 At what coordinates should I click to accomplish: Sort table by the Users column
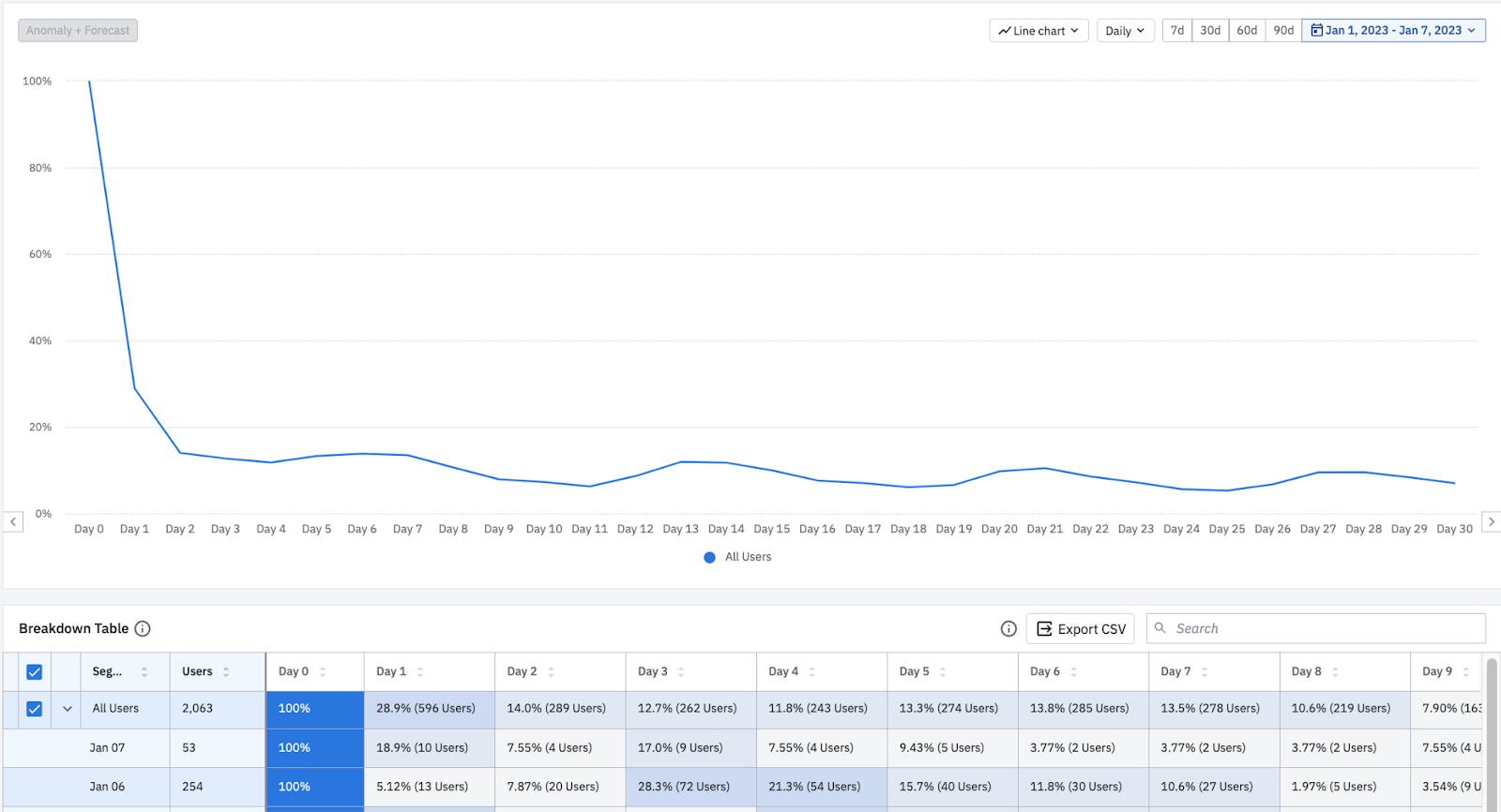tap(226, 672)
